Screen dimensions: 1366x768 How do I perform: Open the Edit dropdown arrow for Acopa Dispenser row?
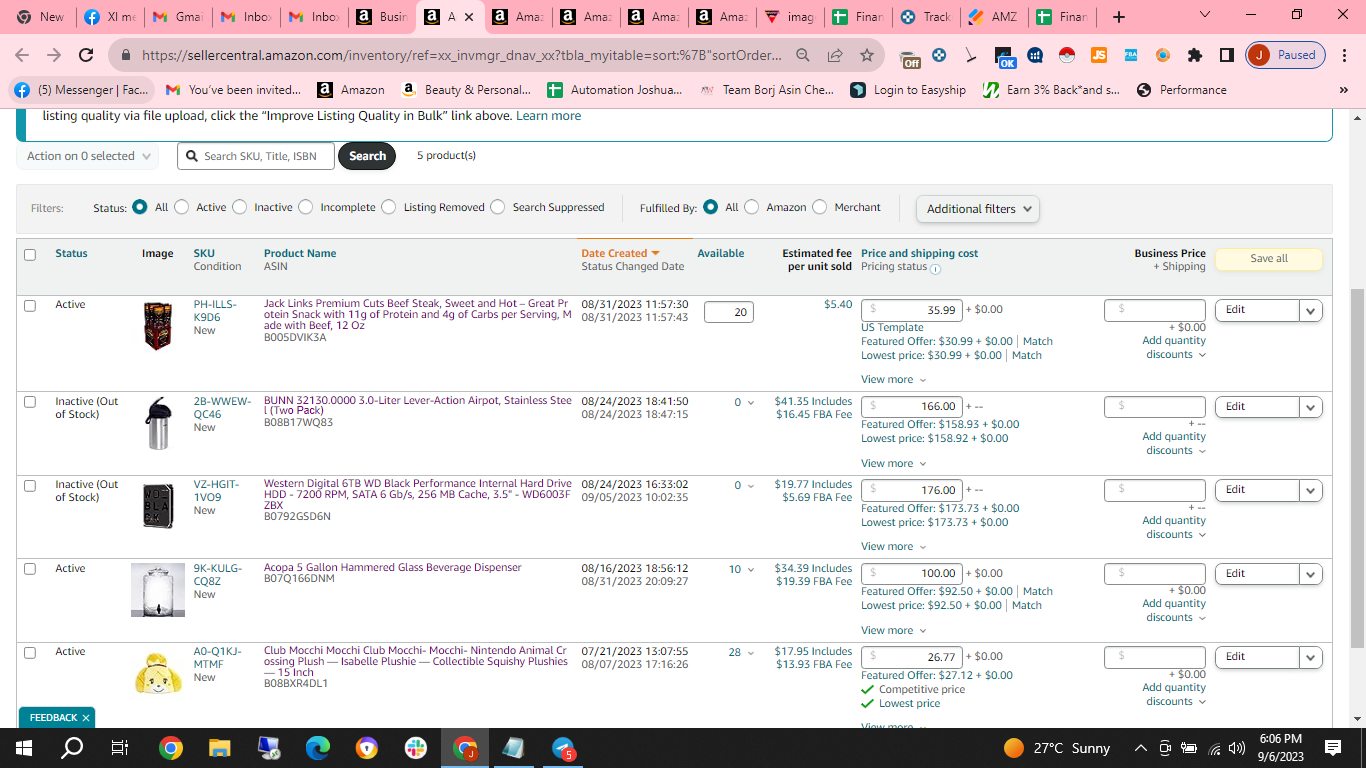(x=1311, y=574)
